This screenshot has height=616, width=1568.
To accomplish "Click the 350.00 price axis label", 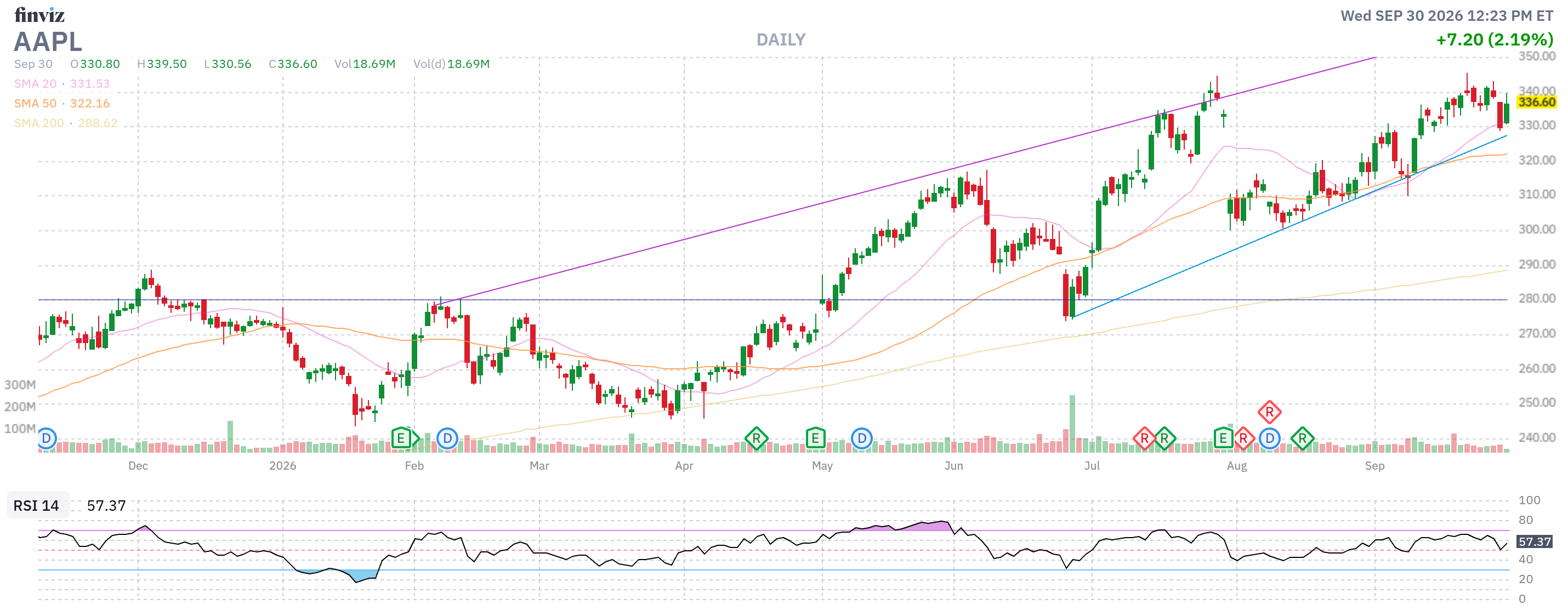I will pos(1536,56).
